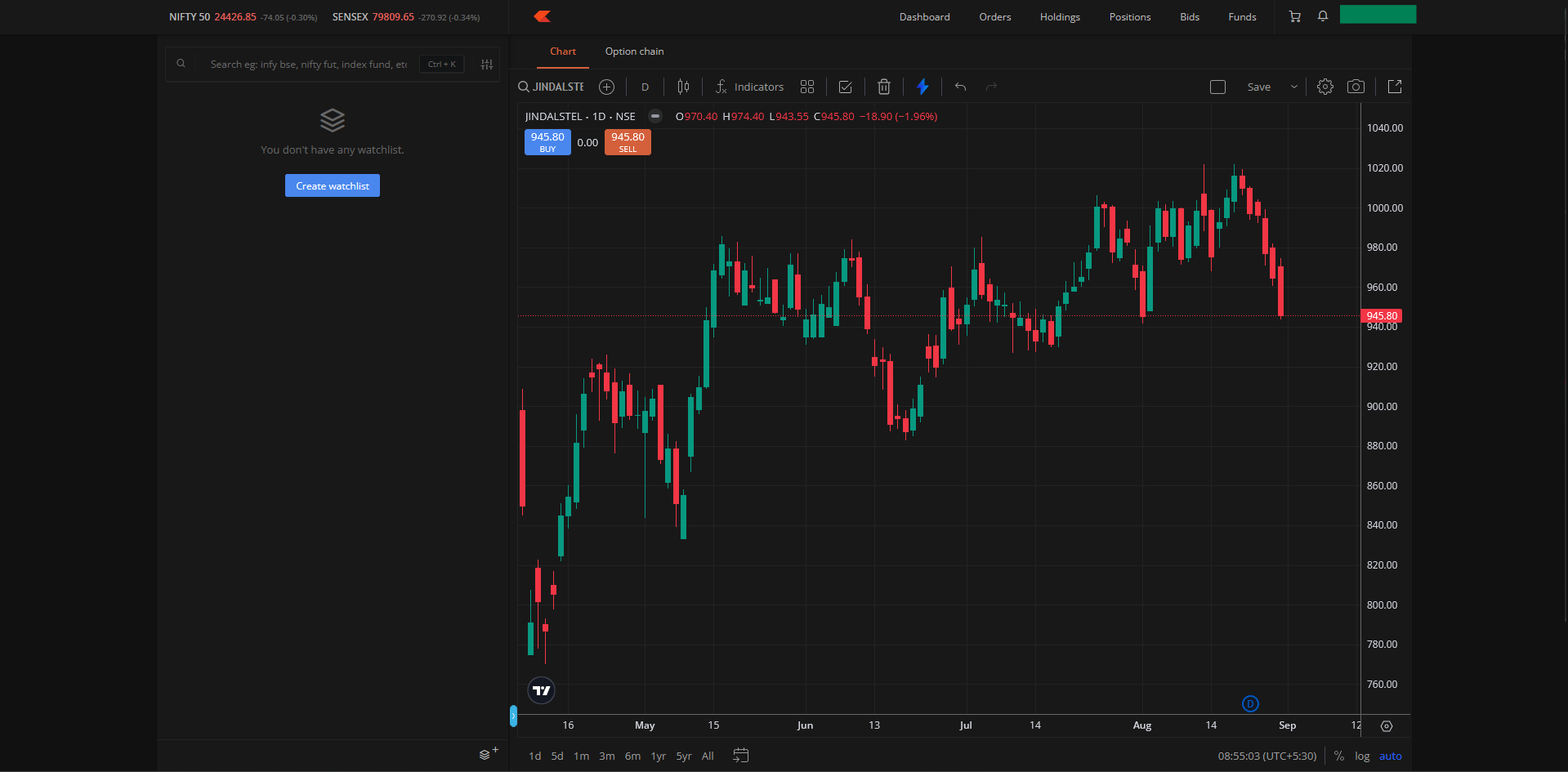Click the candlestick chart style icon
This screenshot has height=772, width=1568.
(683, 87)
